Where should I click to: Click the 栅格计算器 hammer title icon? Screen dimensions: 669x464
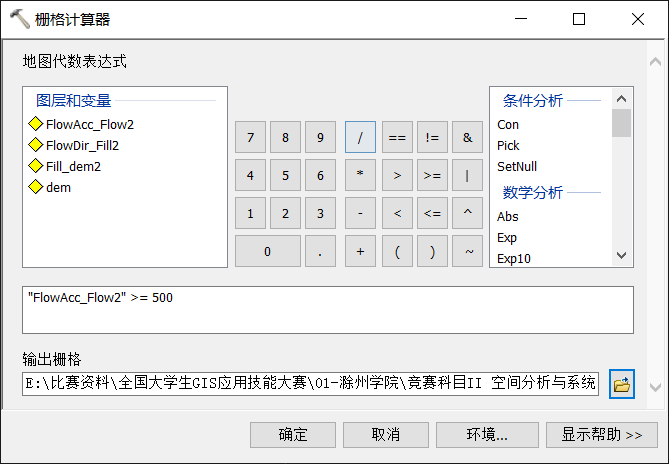click(19, 19)
